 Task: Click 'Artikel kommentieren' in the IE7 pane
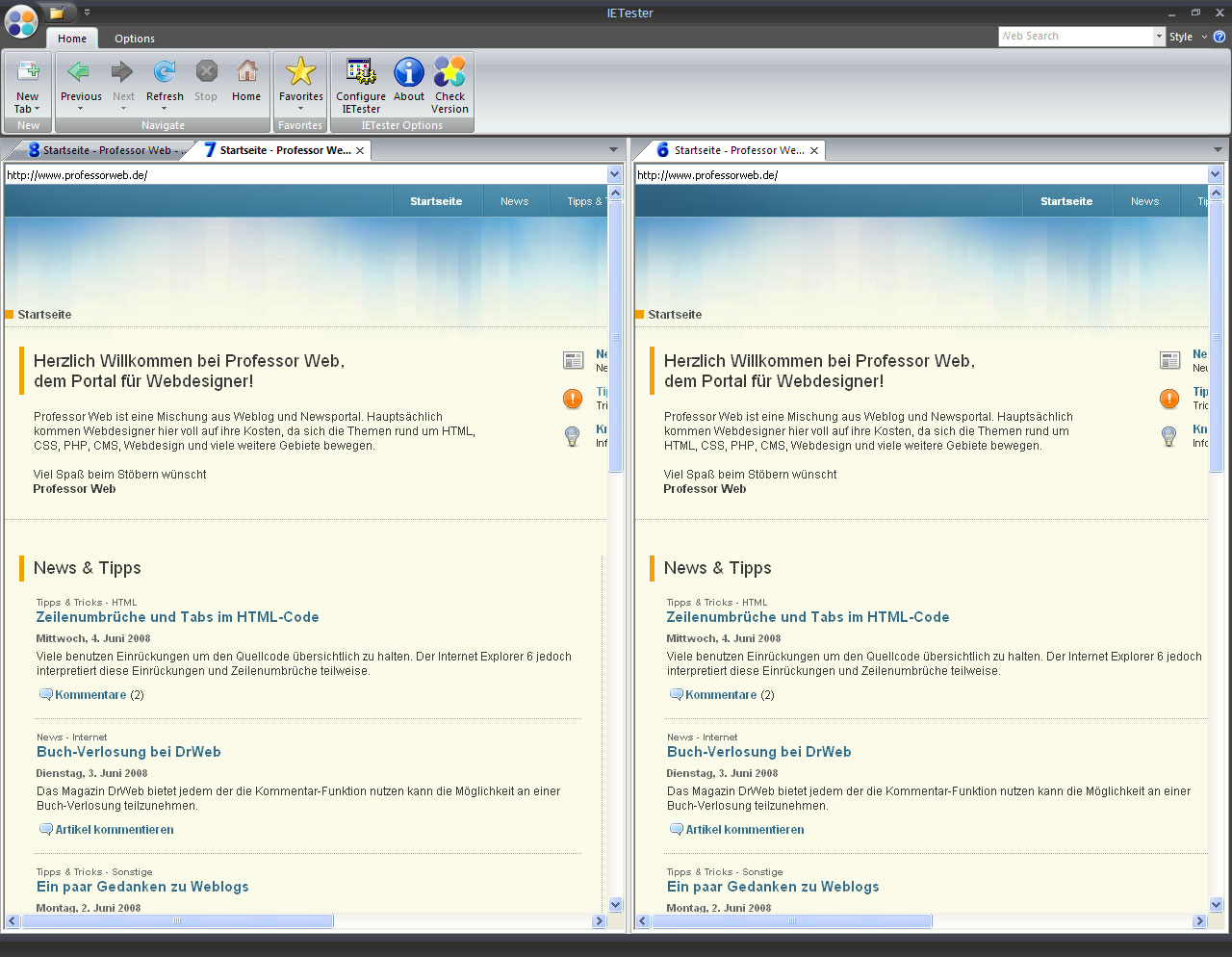tap(115, 830)
